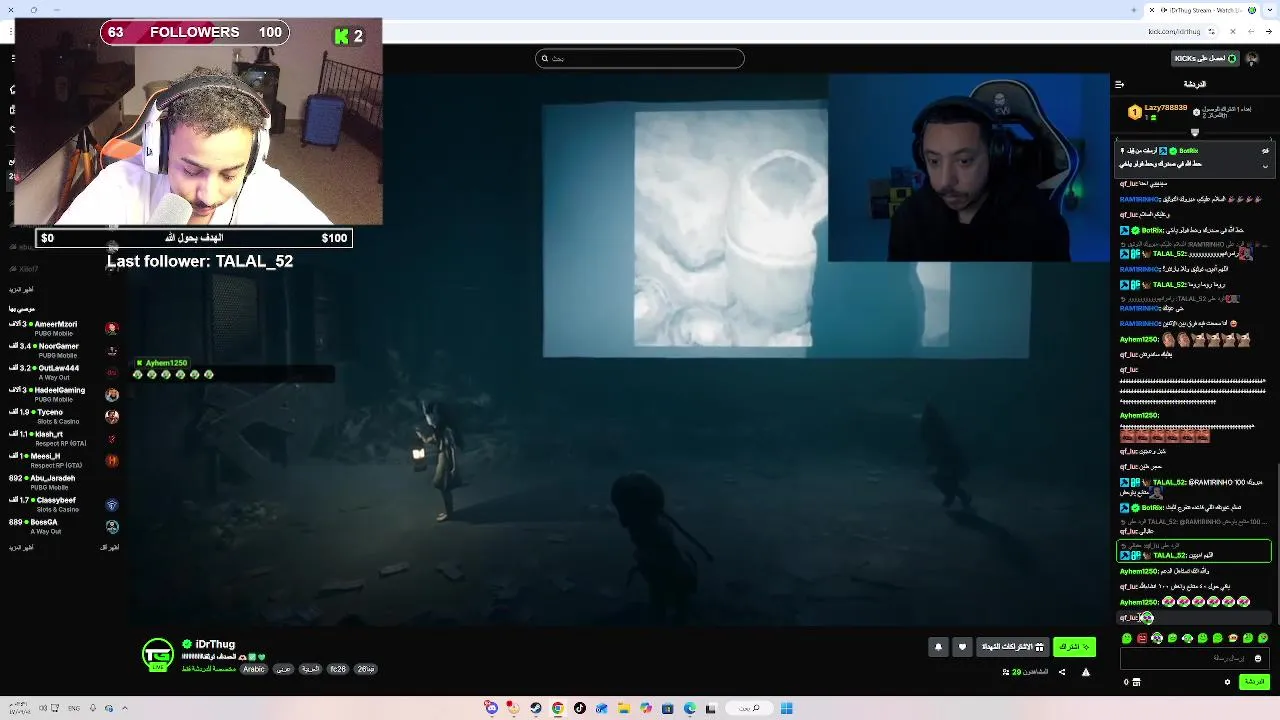Screen dimensions: 1280x720
Task: Click the notification bell icon
Action: (x=938, y=647)
